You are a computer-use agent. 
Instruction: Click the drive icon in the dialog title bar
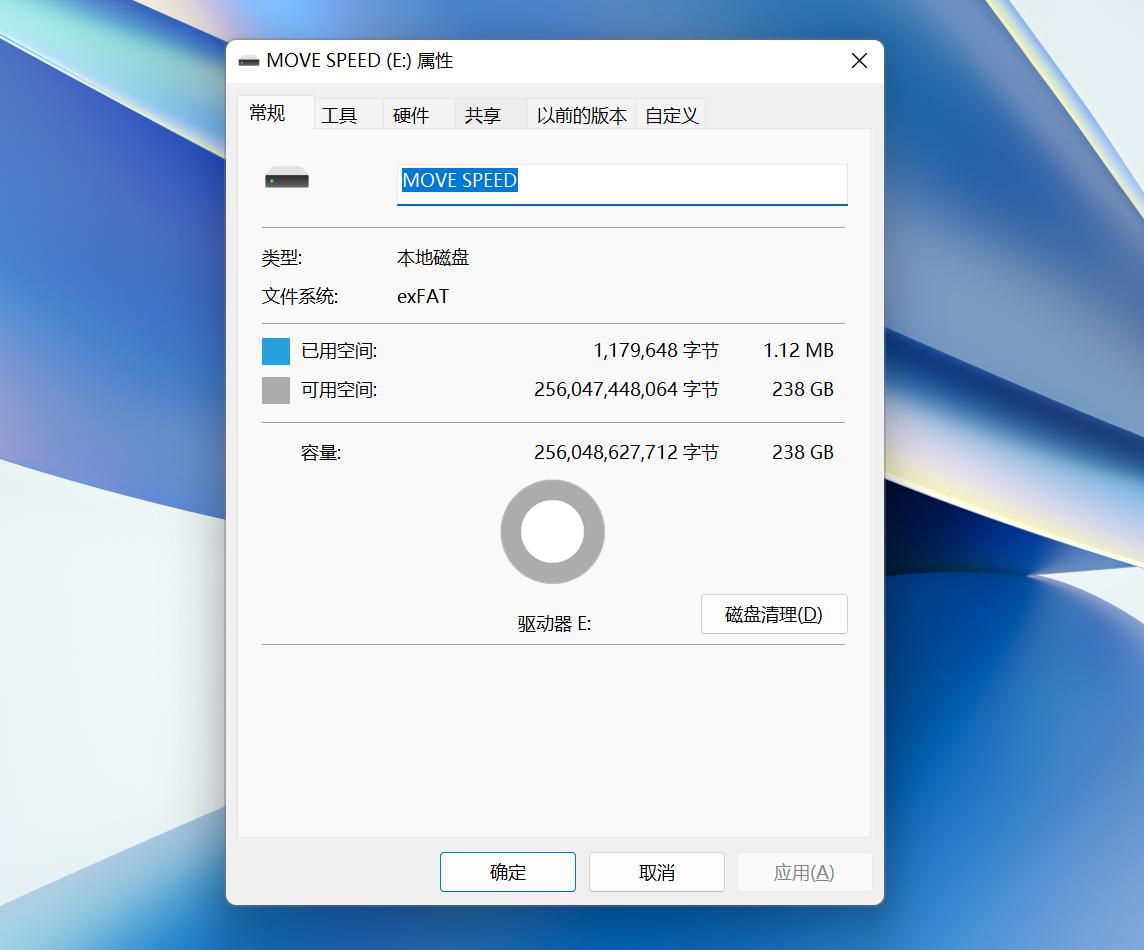248,61
